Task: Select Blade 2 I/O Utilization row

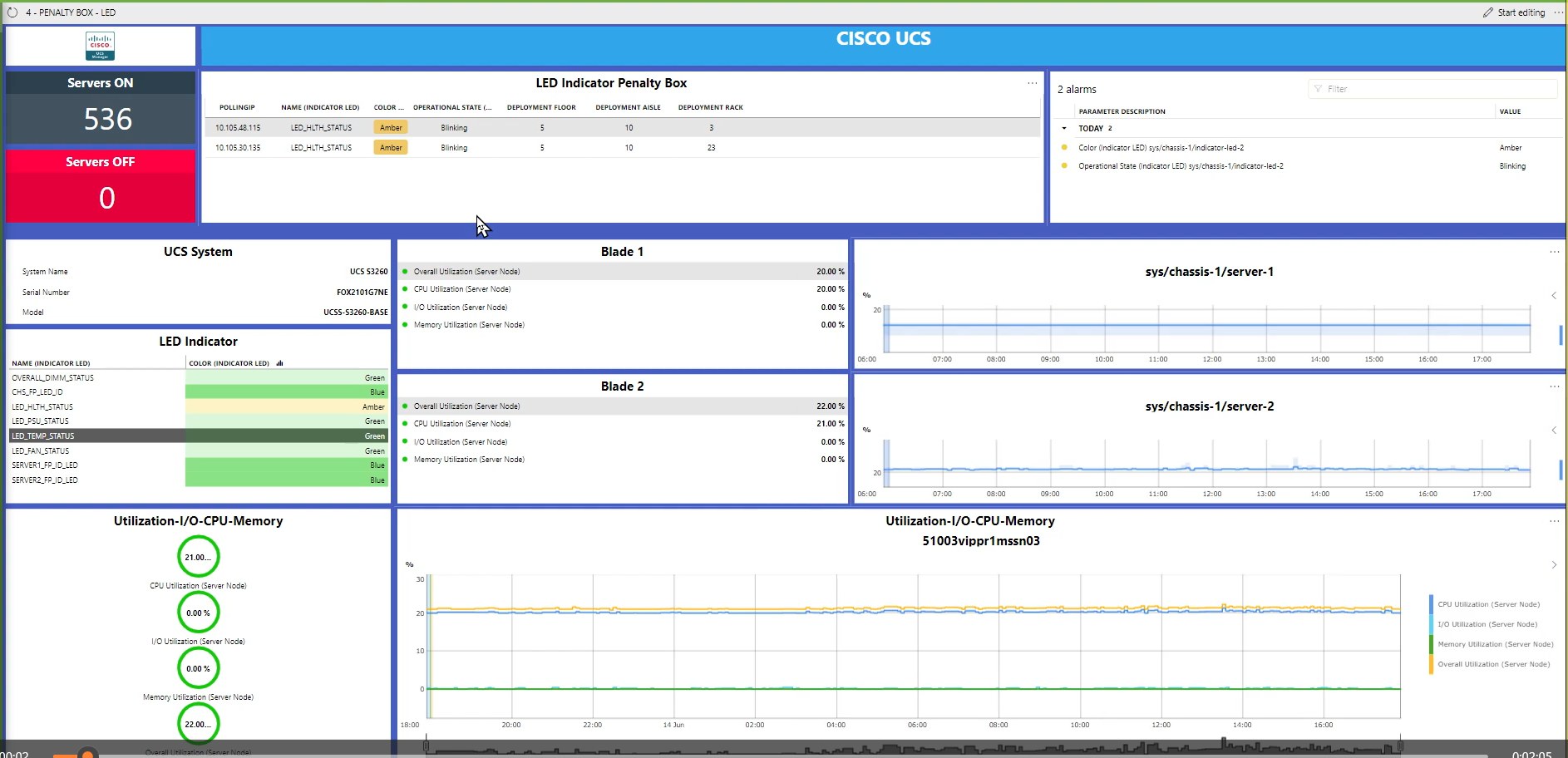Action: pos(623,442)
